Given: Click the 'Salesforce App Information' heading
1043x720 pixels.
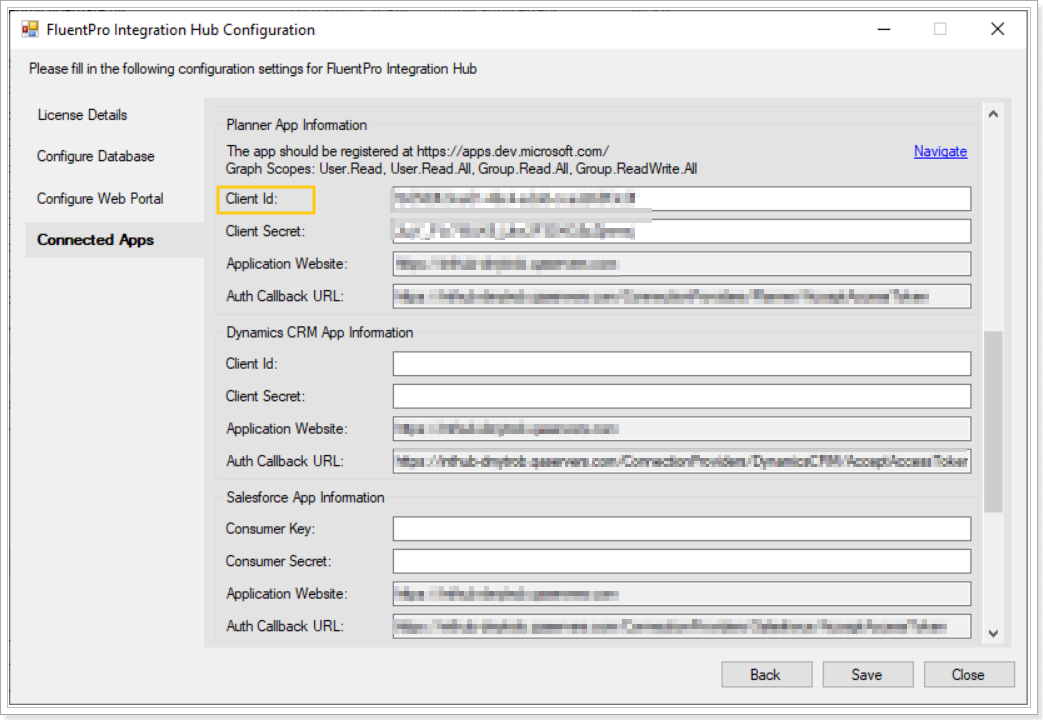Looking at the screenshot, I should [x=305, y=498].
